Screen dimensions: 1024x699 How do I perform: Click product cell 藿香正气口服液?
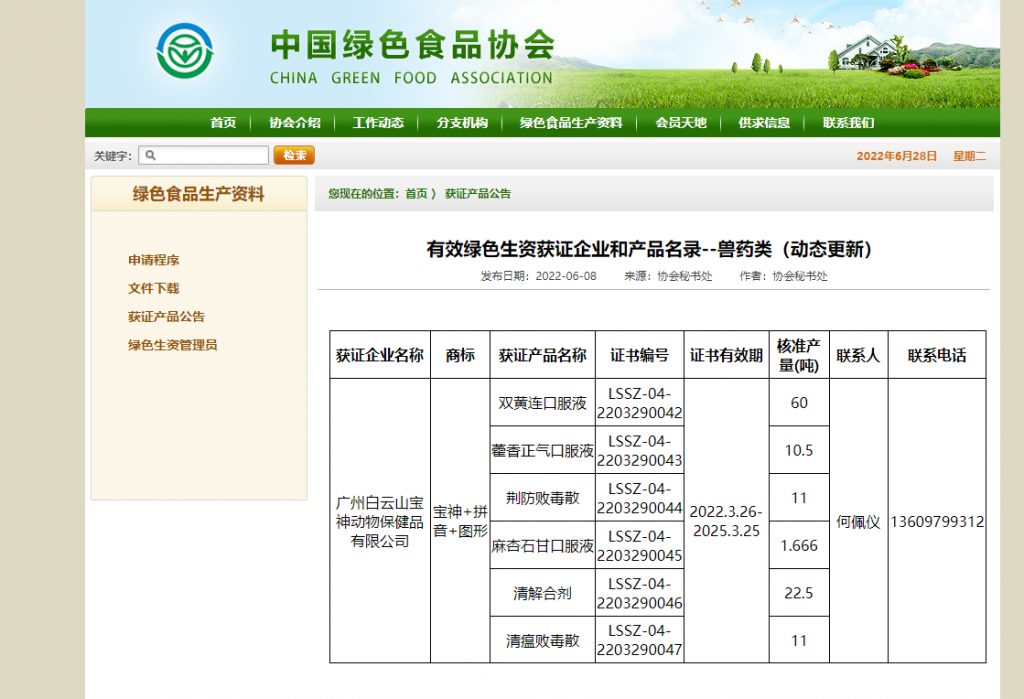pos(543,451)
